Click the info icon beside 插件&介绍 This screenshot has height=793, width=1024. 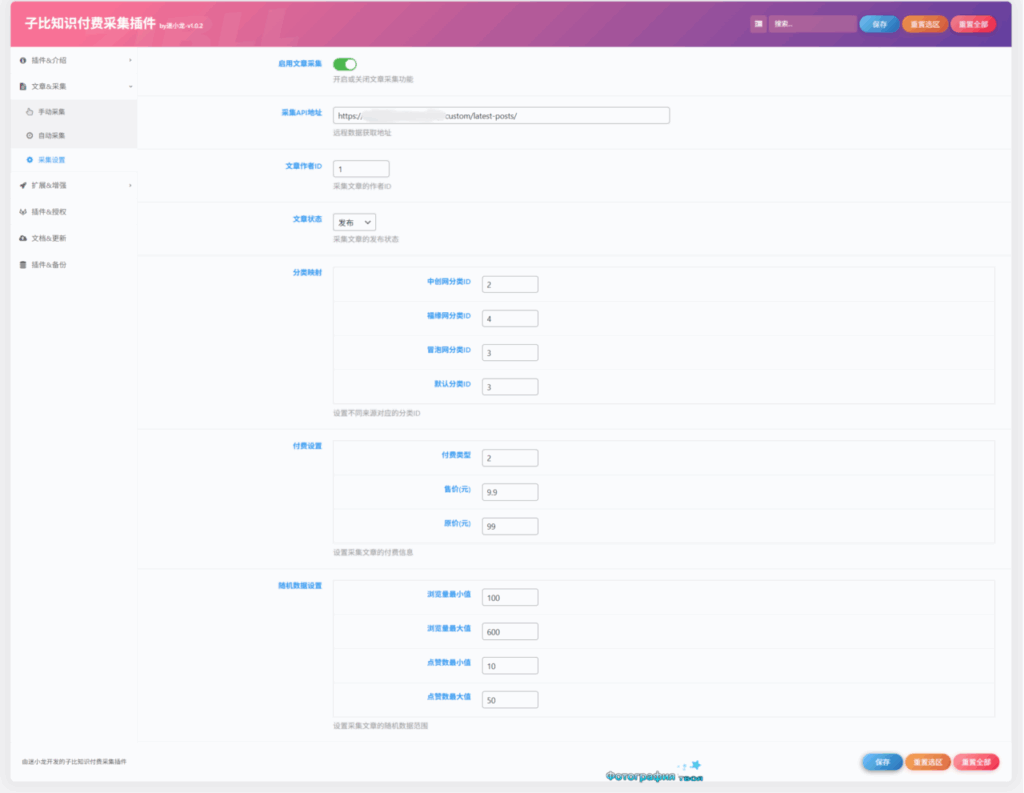(x=23, y=61)
